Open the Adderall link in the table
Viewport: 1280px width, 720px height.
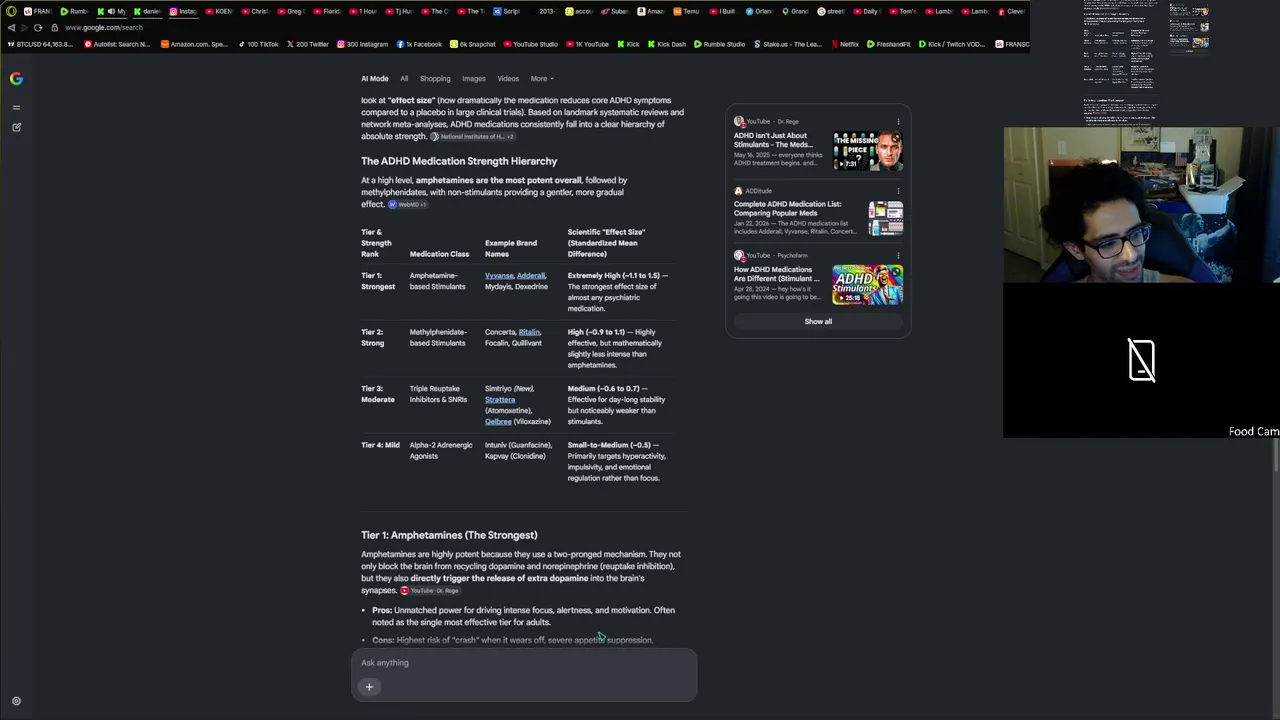click(x=531, y=276)
